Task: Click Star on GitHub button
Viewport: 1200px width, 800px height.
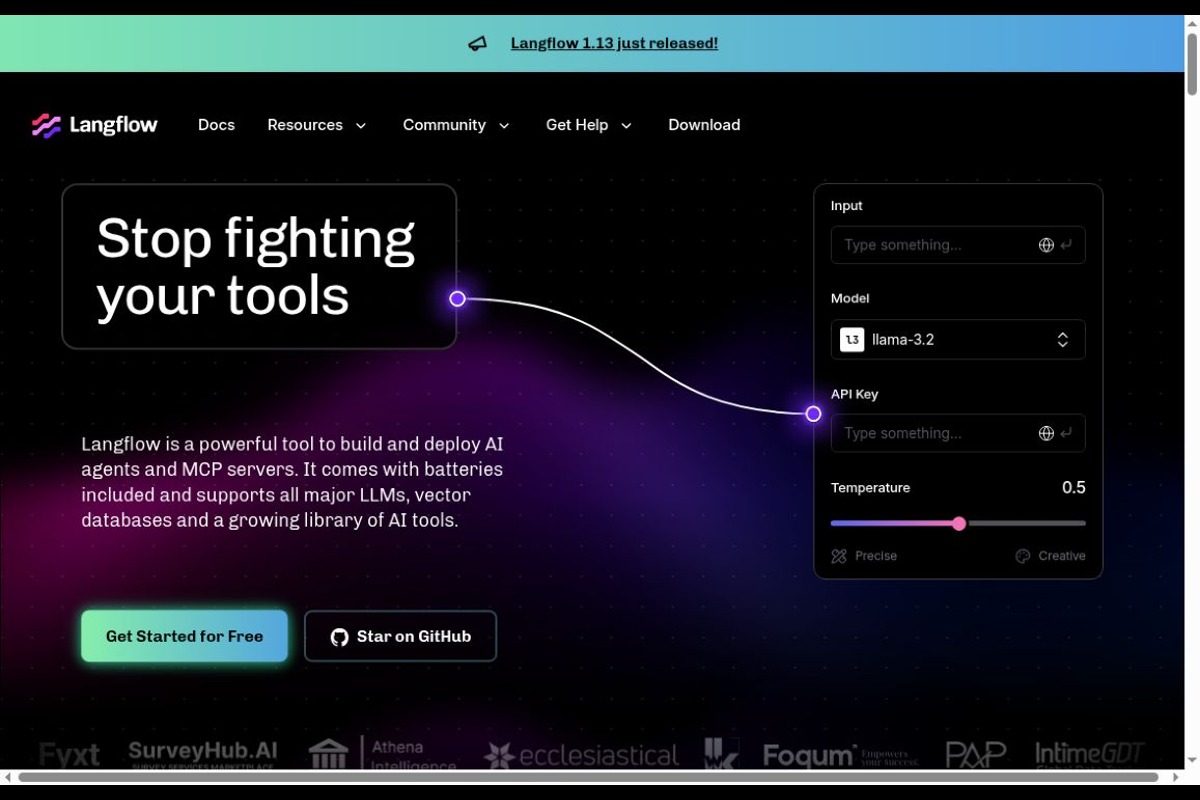Action: tap(400, 636)
